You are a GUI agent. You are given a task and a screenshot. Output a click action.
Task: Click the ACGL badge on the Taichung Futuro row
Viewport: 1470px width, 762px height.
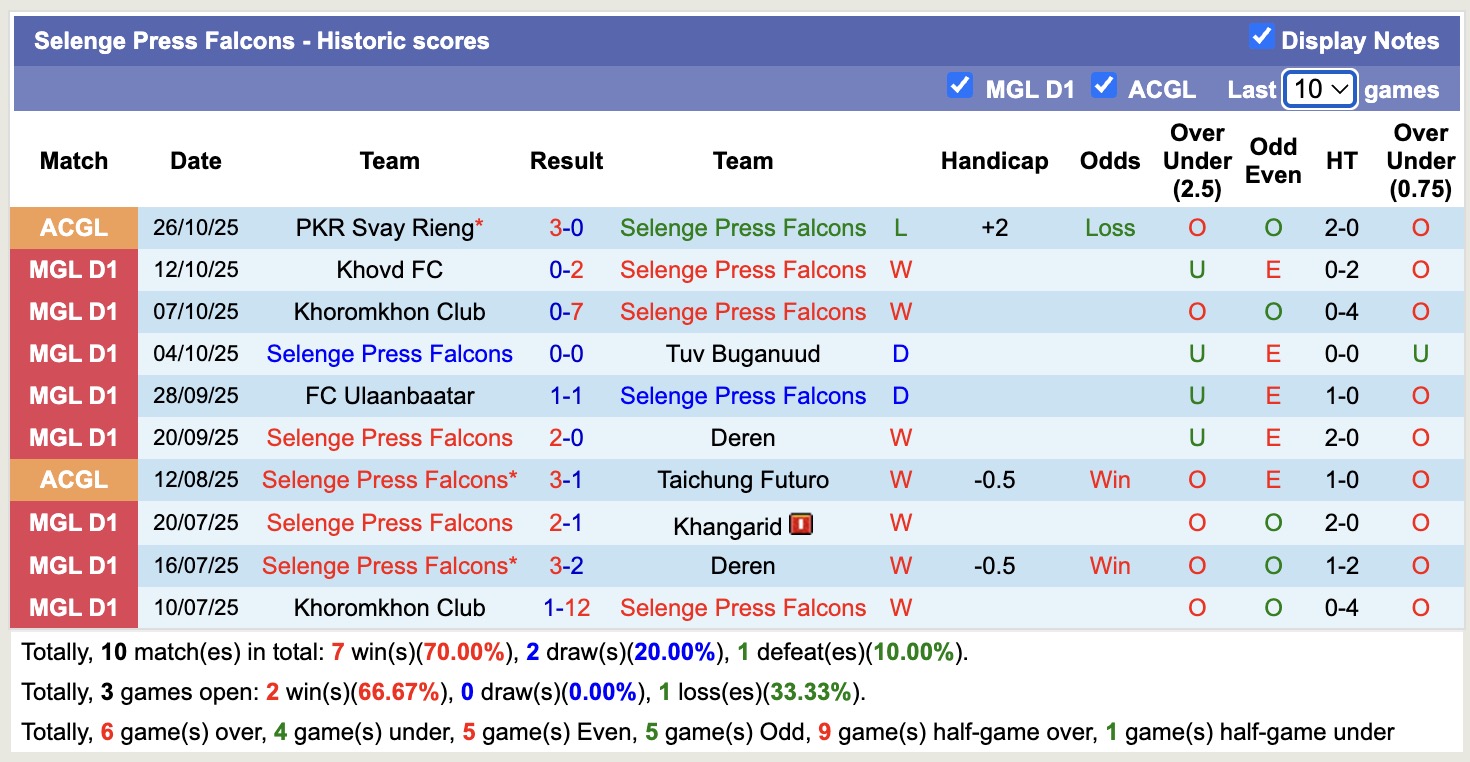(73, 479)
